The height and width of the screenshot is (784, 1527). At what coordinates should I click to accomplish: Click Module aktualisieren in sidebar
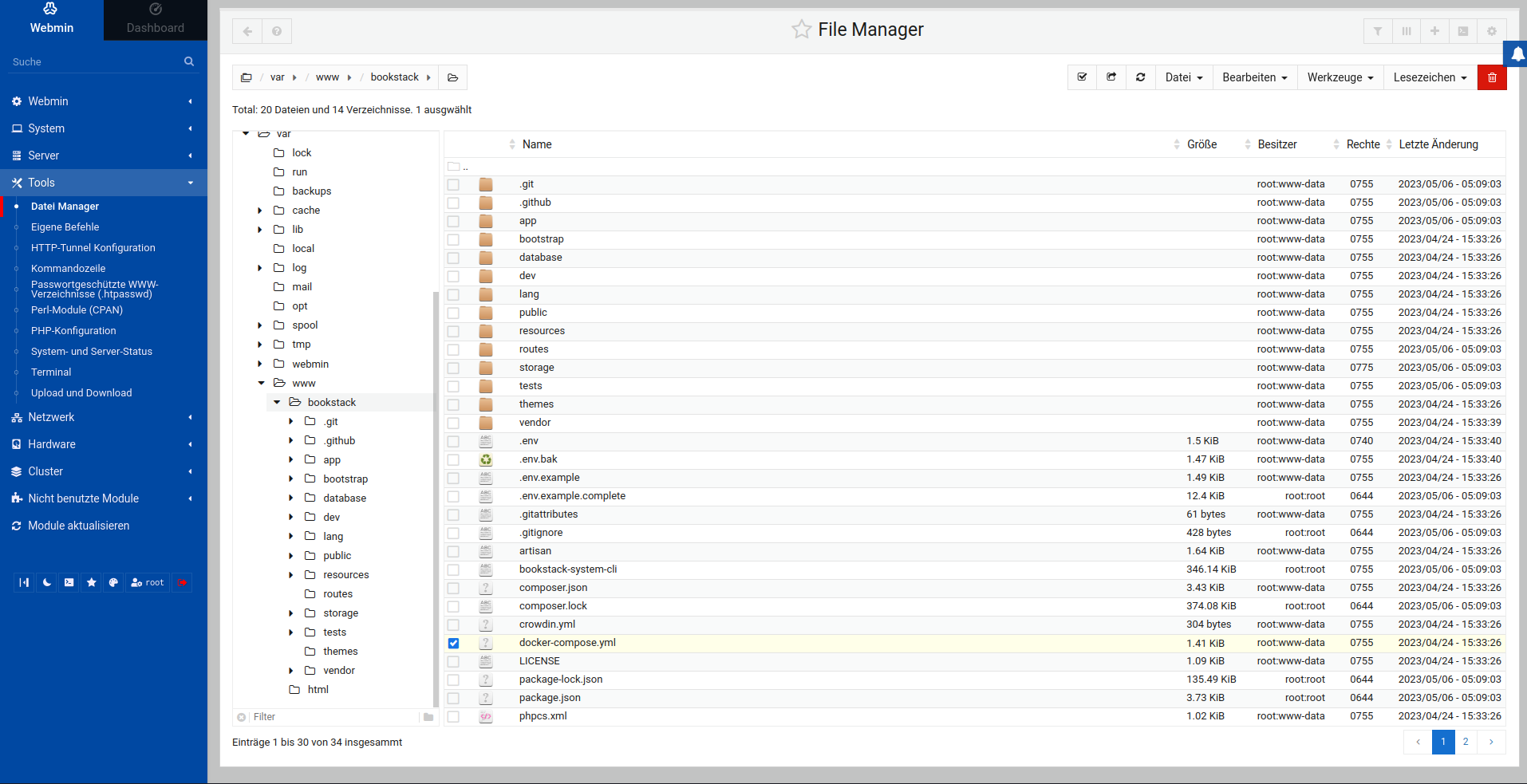(x=78, y=526)
